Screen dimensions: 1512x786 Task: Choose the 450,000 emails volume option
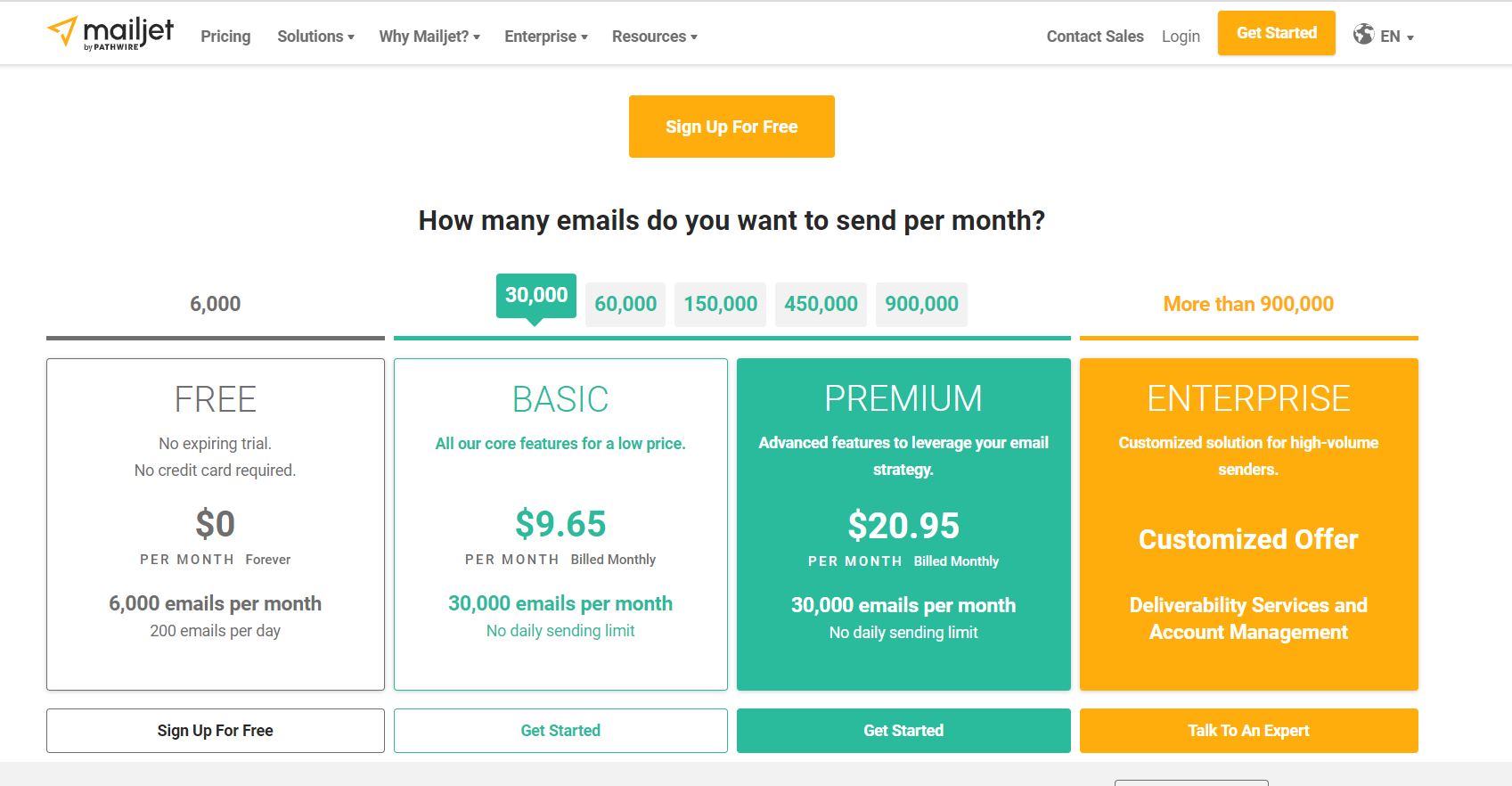(x=821, y=305)
